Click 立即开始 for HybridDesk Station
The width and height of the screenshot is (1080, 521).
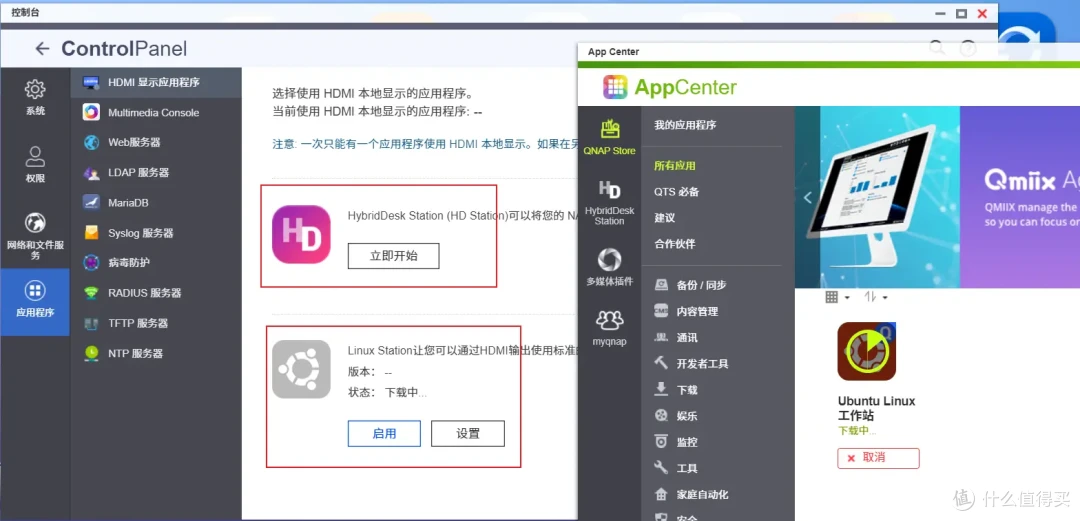(393, 256)
